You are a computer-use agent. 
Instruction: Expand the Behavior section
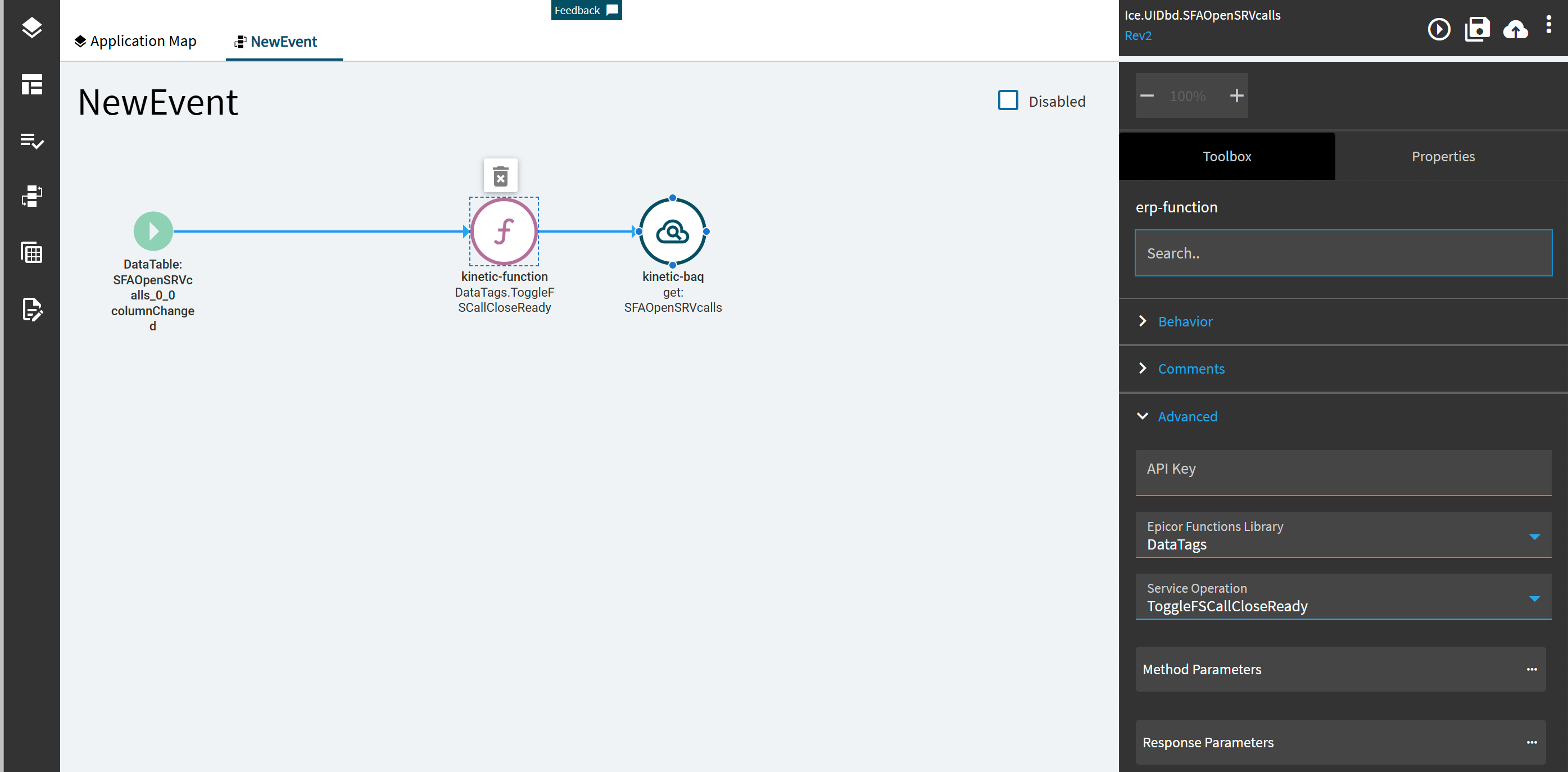coord(1185,321)
